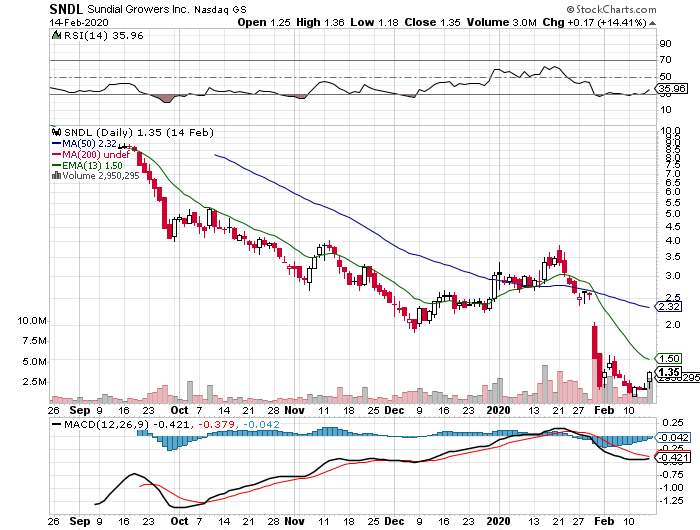Click the blue MA(50) line color marker
This screenshot has width=700, height=530.
click(x=56, y=142)
